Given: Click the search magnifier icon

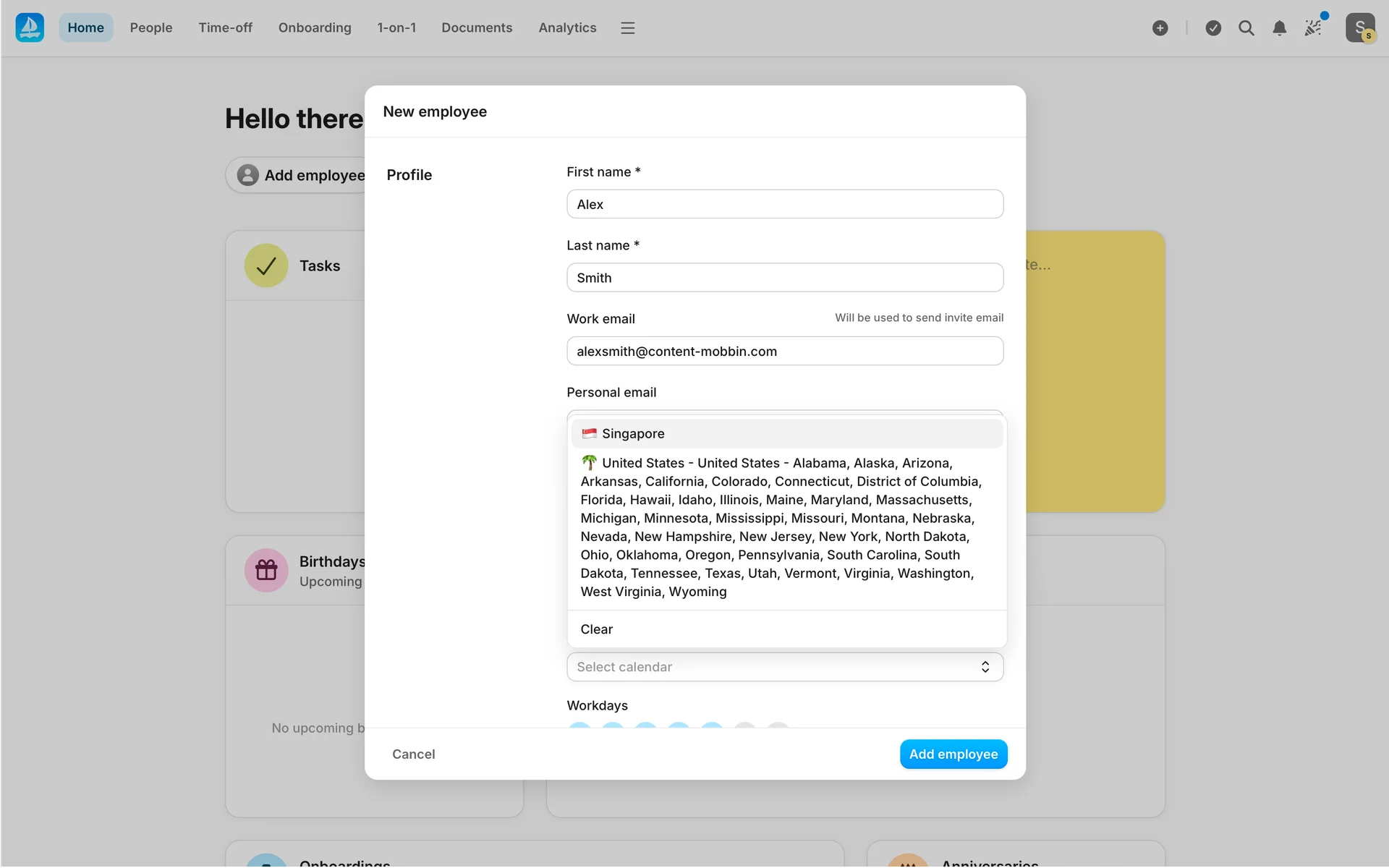Looking at the screenshot, I should (1246, 27).
